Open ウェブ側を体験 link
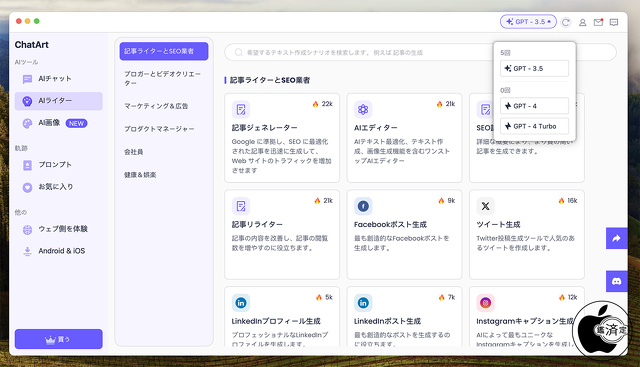640x367 pixels. [58, 229]
